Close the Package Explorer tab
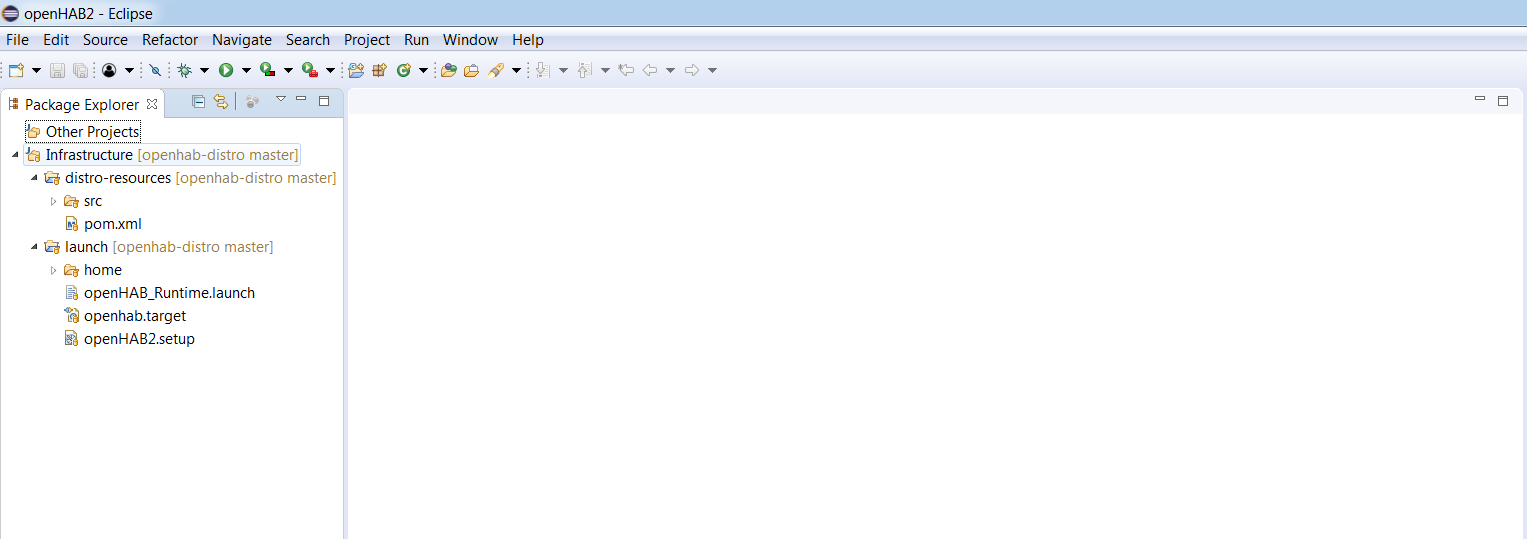This screenshot has height=539, width=1527. [x=152, y=103]
